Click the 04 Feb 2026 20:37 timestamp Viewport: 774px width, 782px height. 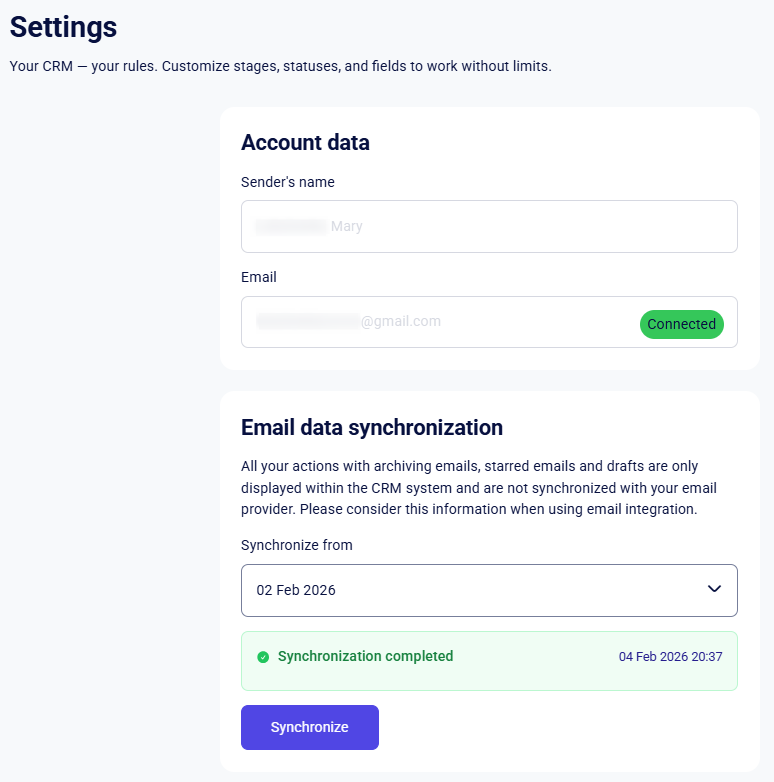click(670, 657)
